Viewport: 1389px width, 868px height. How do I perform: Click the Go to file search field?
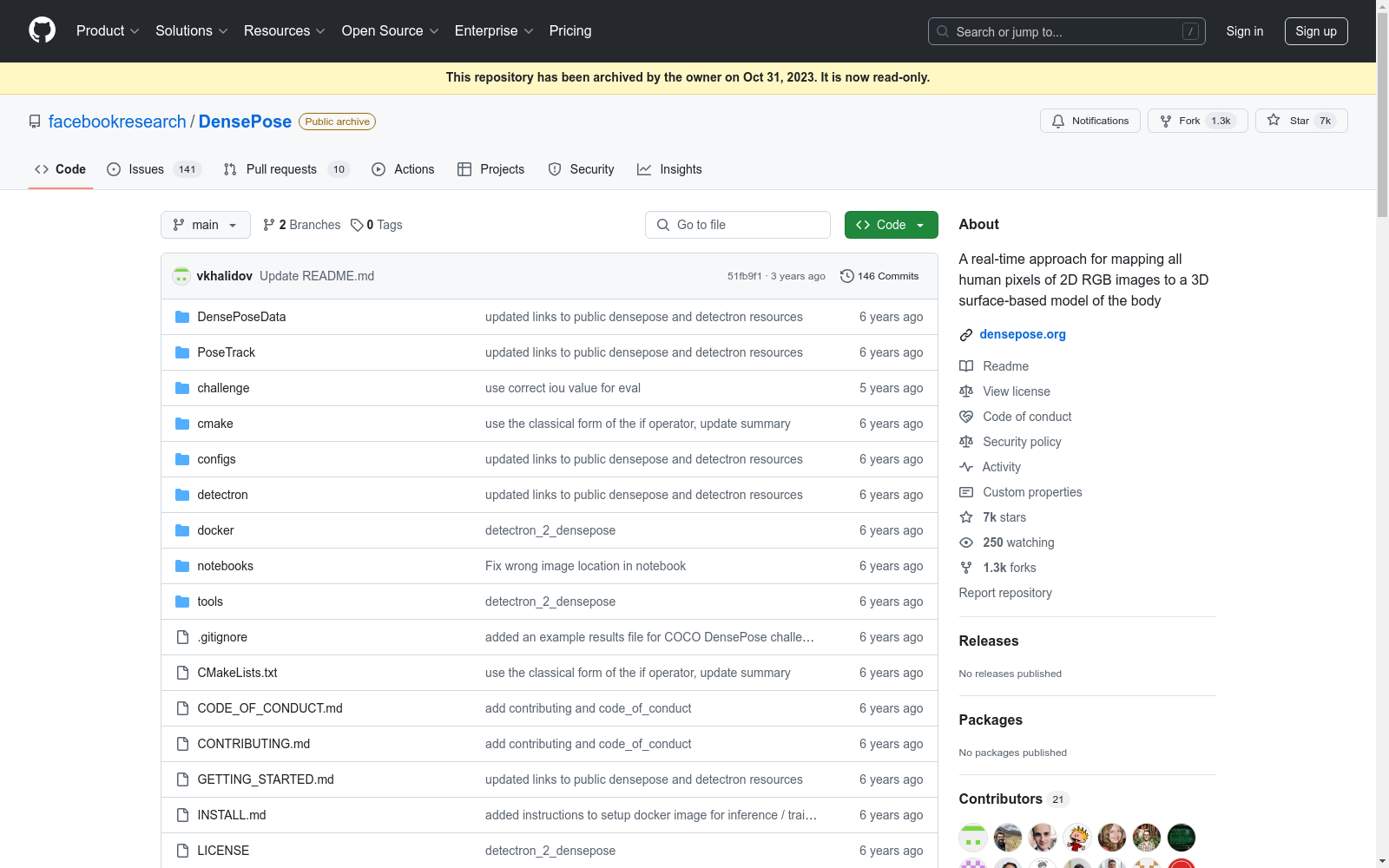(738, 225)
